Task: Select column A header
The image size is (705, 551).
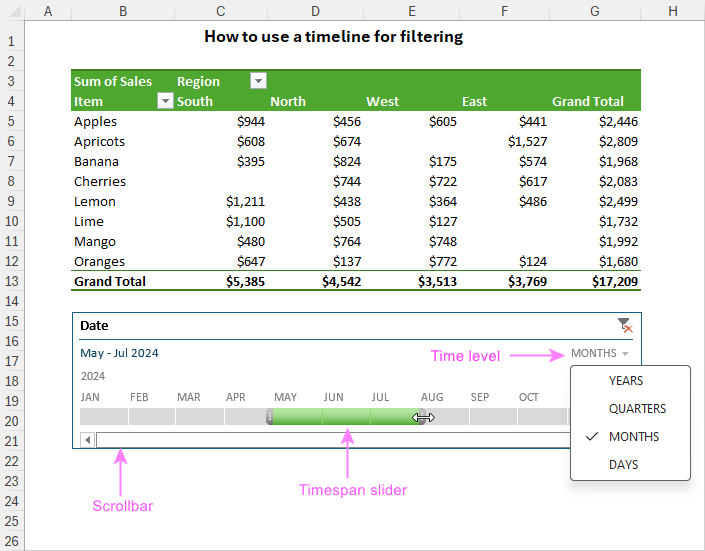Action: [48, 10]
